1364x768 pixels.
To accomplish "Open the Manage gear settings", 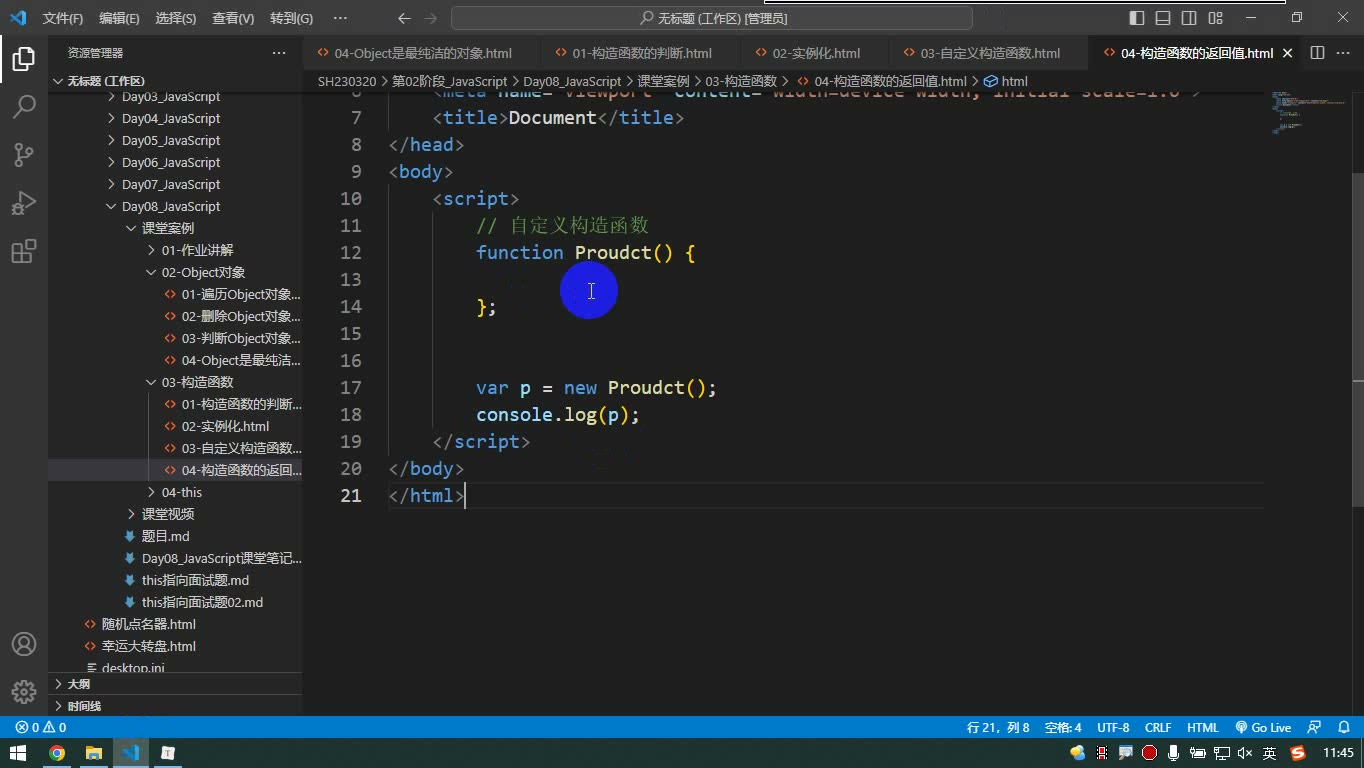I will tap(24, 691).
